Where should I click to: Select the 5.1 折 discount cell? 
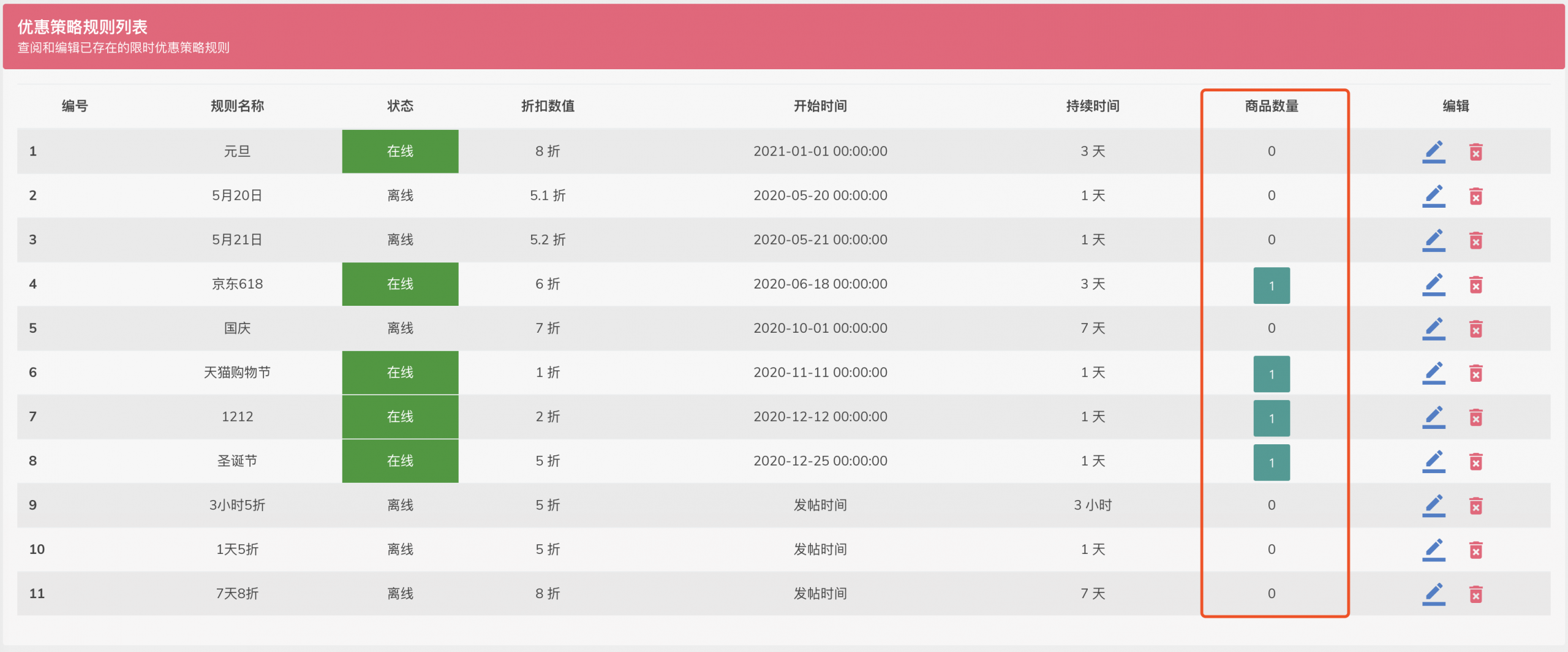coord(548,195)
